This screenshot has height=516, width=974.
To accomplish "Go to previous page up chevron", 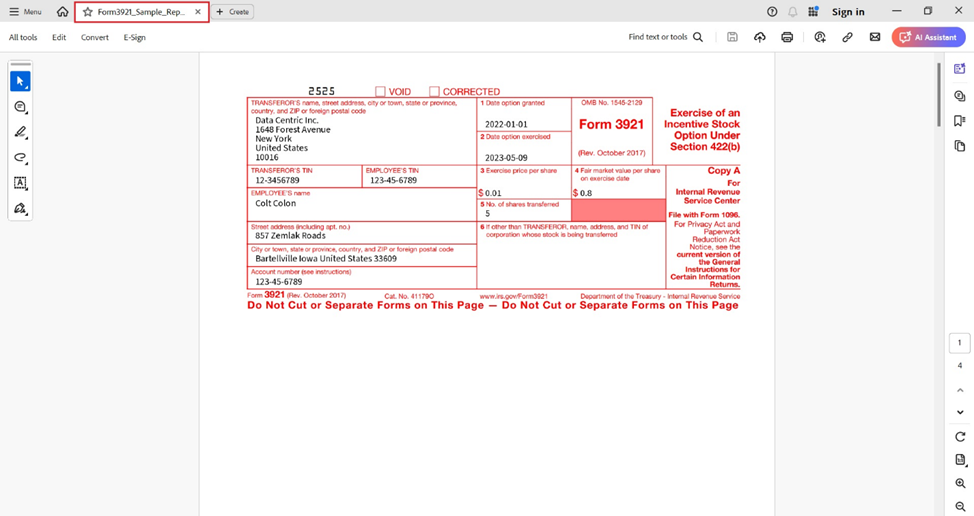I will pyautogui.click(x=960, y=390).
